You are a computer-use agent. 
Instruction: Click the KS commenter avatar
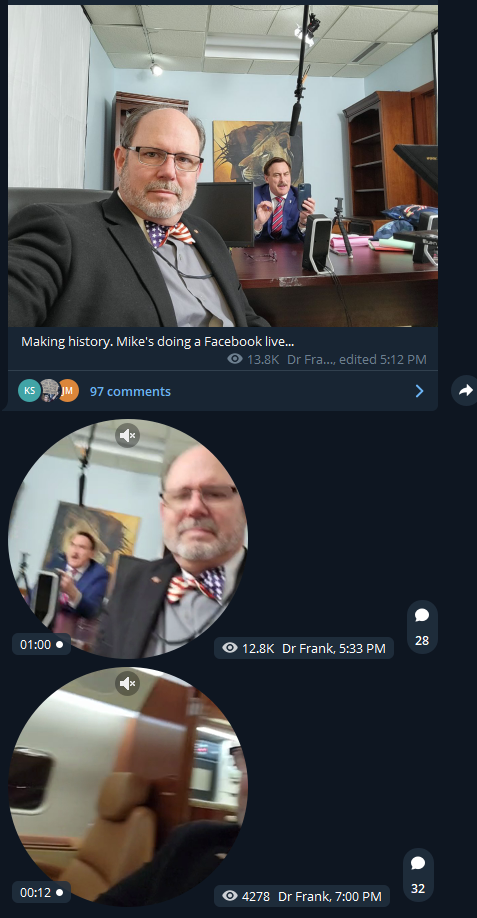(x=29, y=391)
